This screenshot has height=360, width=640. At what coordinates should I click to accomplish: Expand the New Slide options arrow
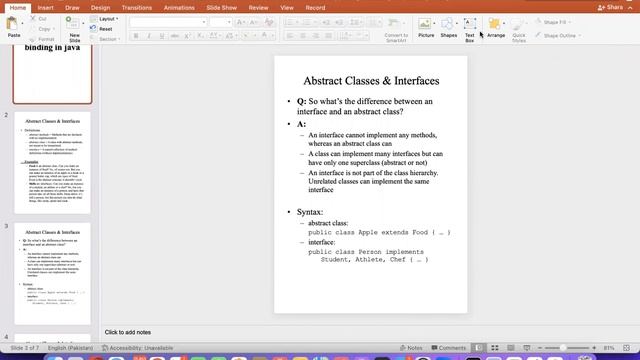83,23
